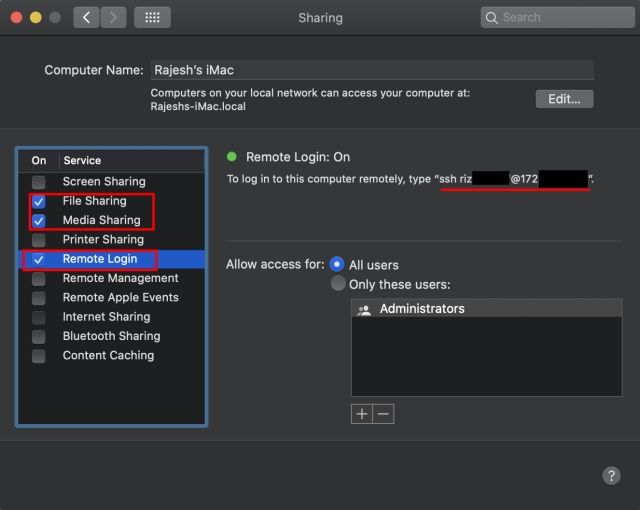Enable Bluetooth Sharing checkbox
The image size is (640, 510).
point(39,337)
